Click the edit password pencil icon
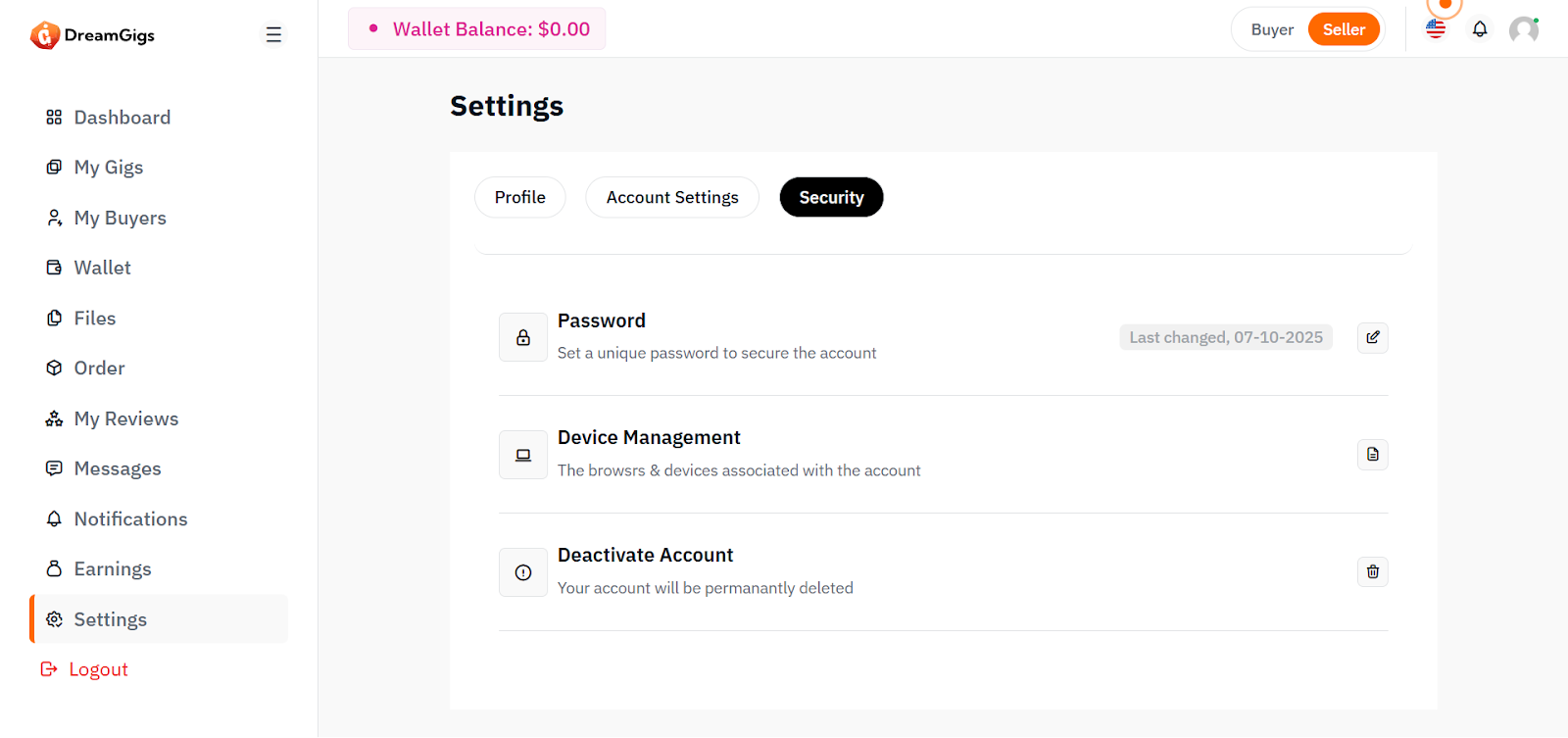 coord(1372,337)
